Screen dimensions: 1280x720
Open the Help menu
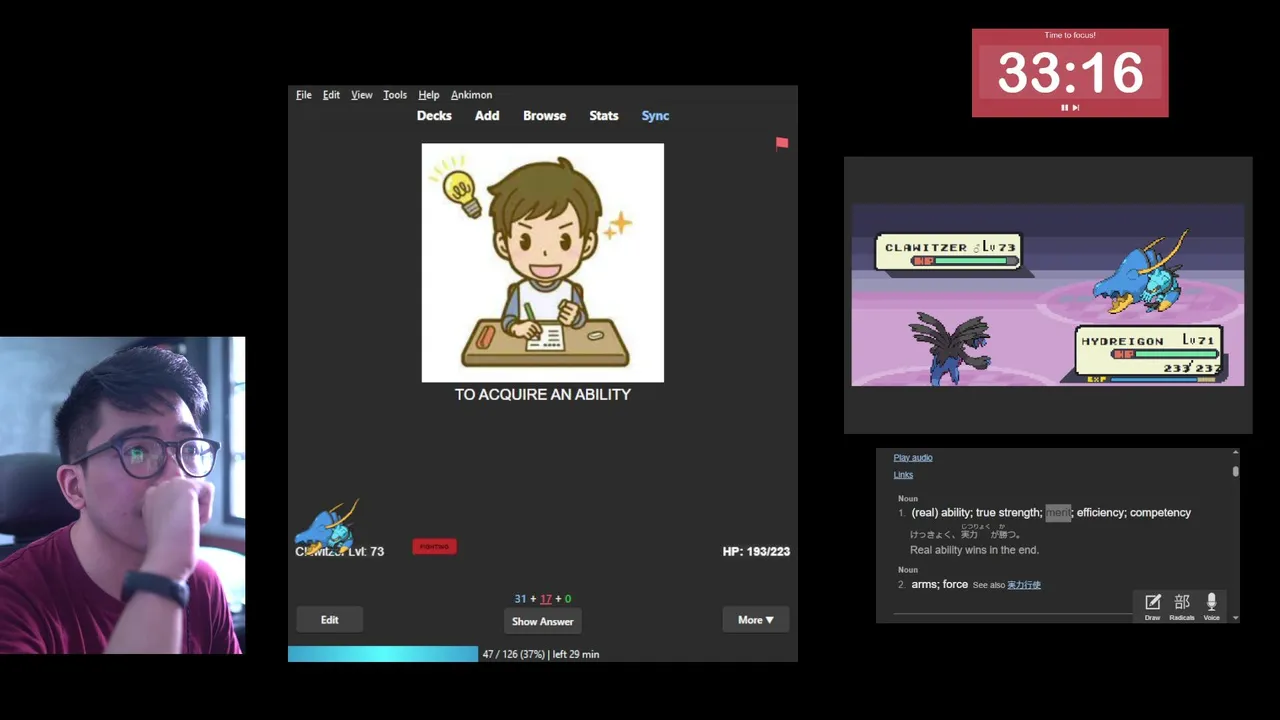(429, 95)
